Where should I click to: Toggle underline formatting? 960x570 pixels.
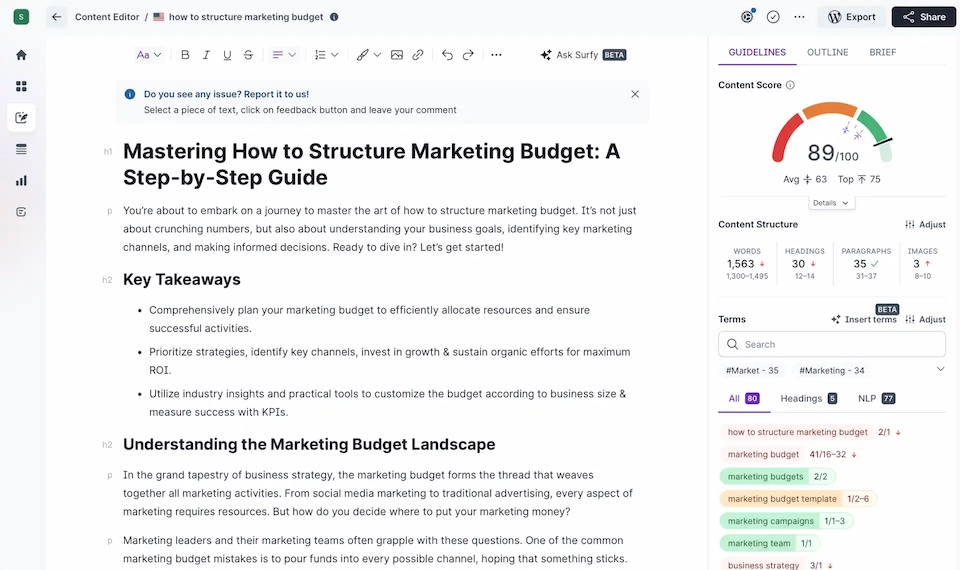[x=227, y=55]
